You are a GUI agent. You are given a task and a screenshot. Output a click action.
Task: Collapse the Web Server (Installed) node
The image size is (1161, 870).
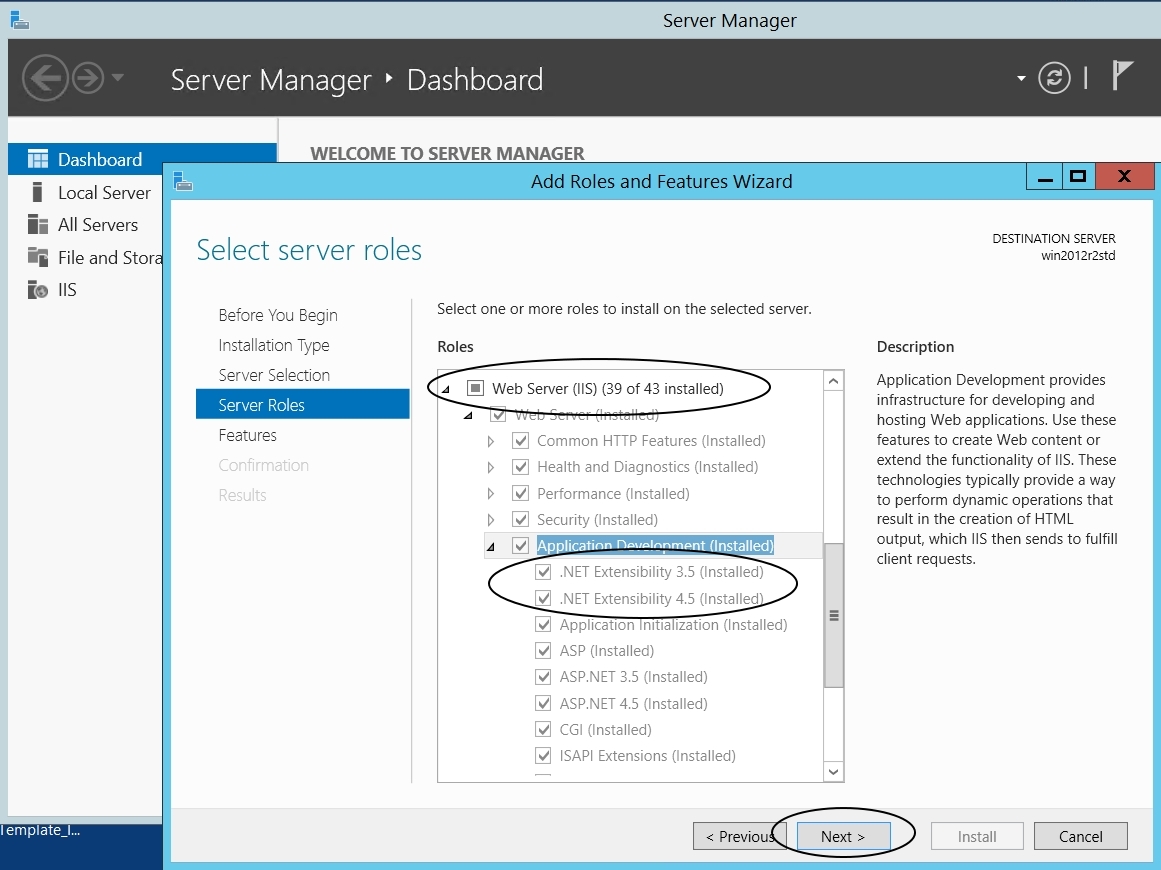pyautogui.click(x=468, y=415)
